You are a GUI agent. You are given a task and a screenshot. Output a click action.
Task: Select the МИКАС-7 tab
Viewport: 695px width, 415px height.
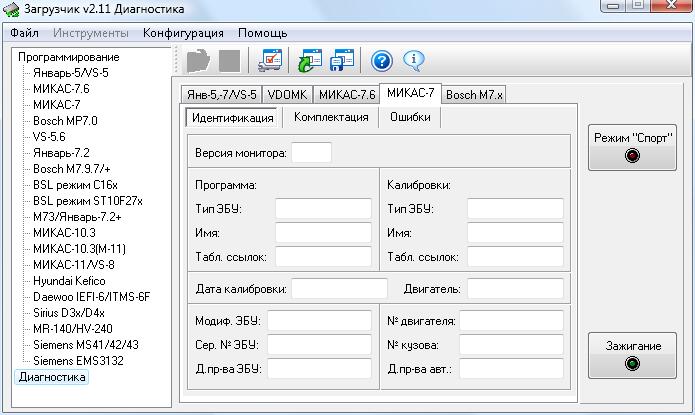tap(410, 93)
